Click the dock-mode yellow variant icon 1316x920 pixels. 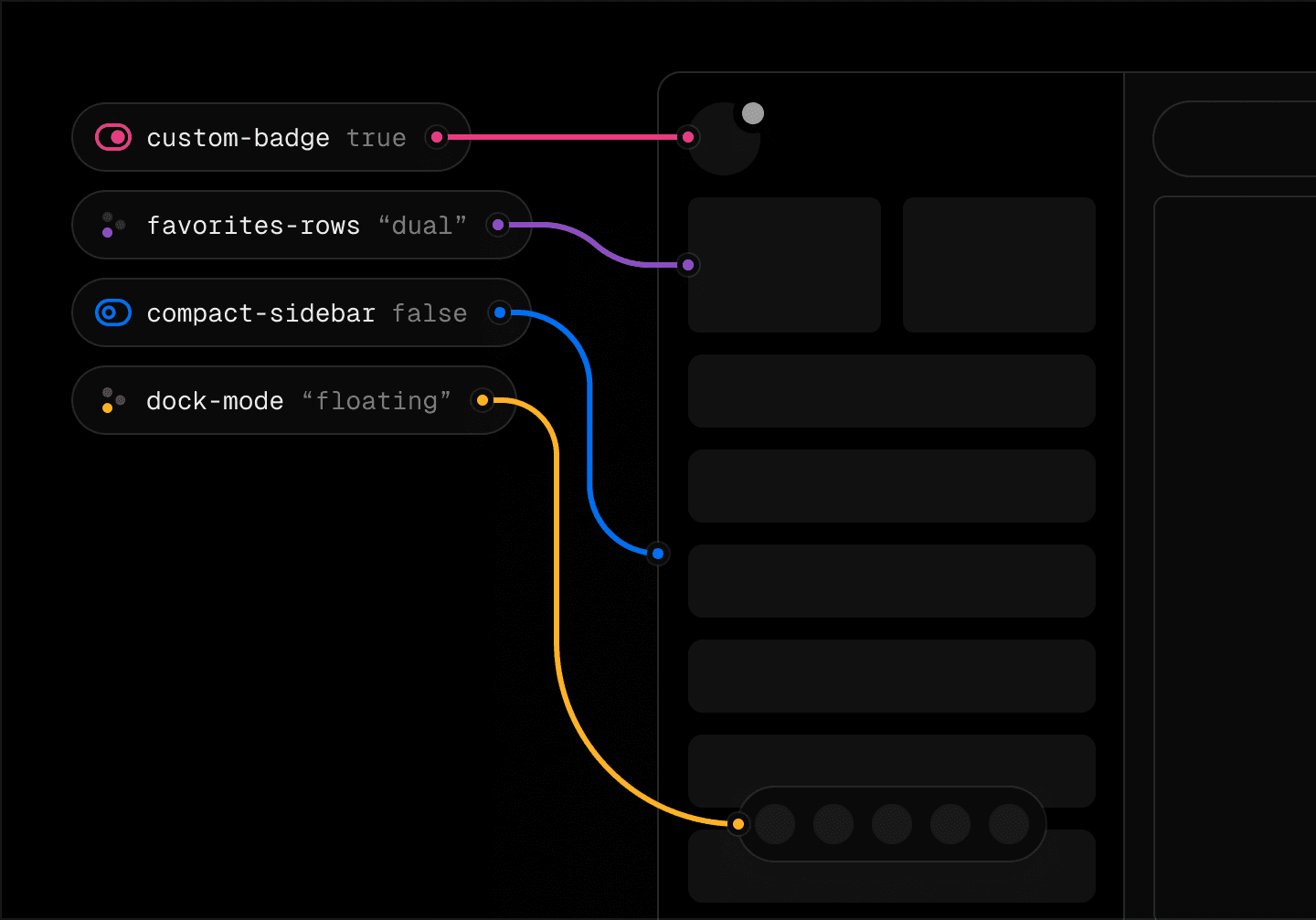tap(113, 400)
